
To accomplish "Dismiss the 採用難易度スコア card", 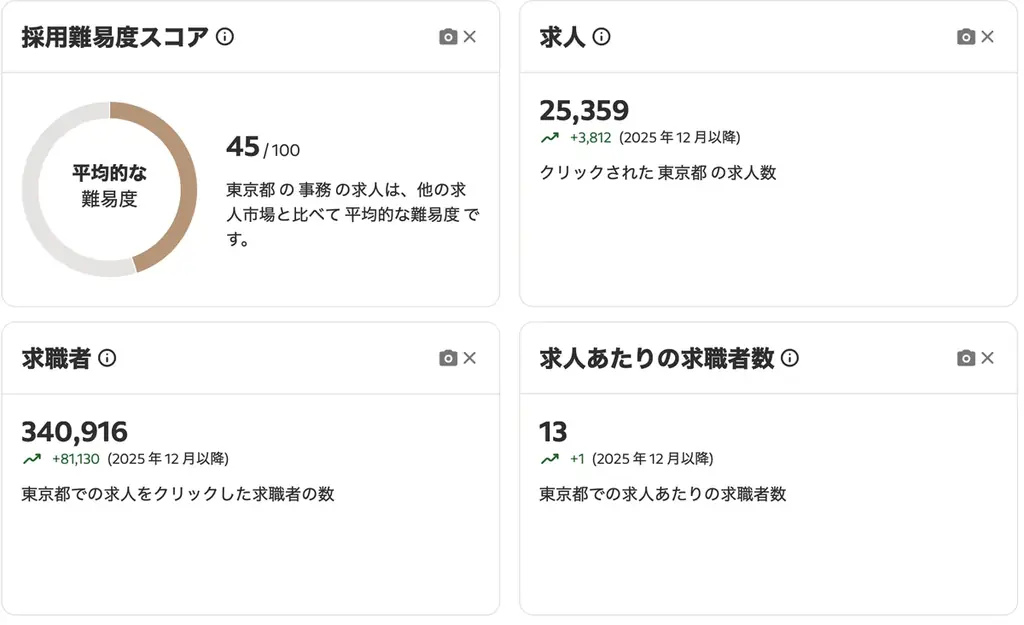I will click(468, 36).
